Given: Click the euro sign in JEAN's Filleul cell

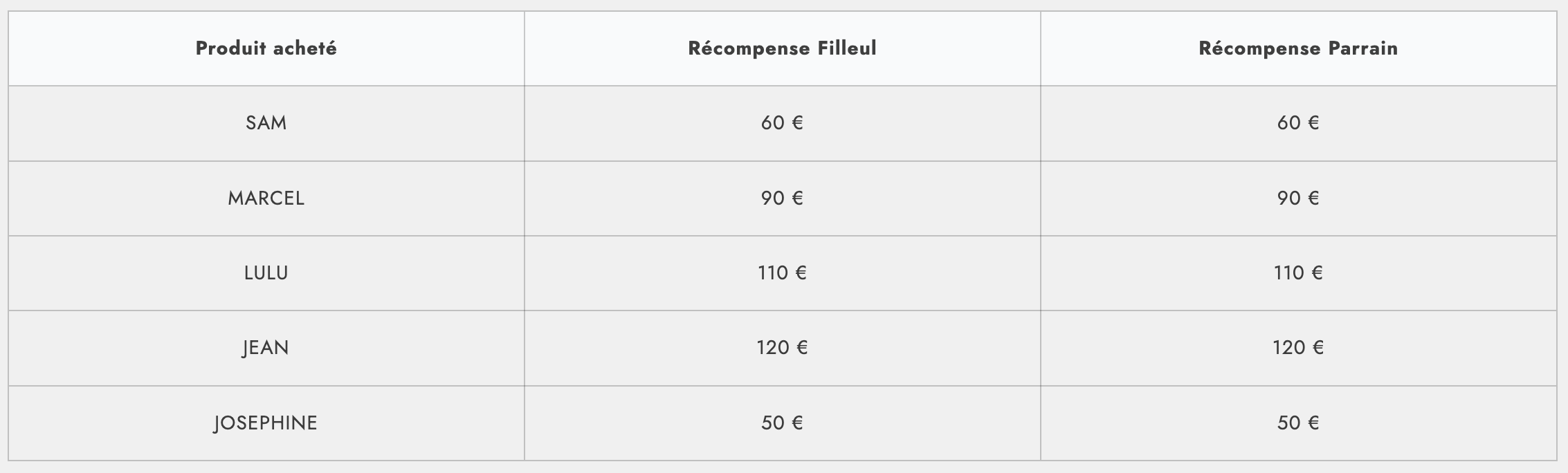Looking at the screenshot, I should (801, 348).
